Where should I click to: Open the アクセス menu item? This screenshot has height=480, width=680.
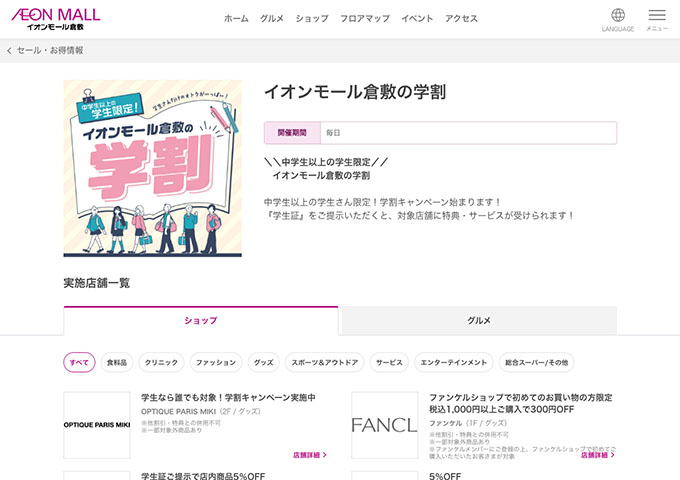pyautogui.click(x=461, y=19)
